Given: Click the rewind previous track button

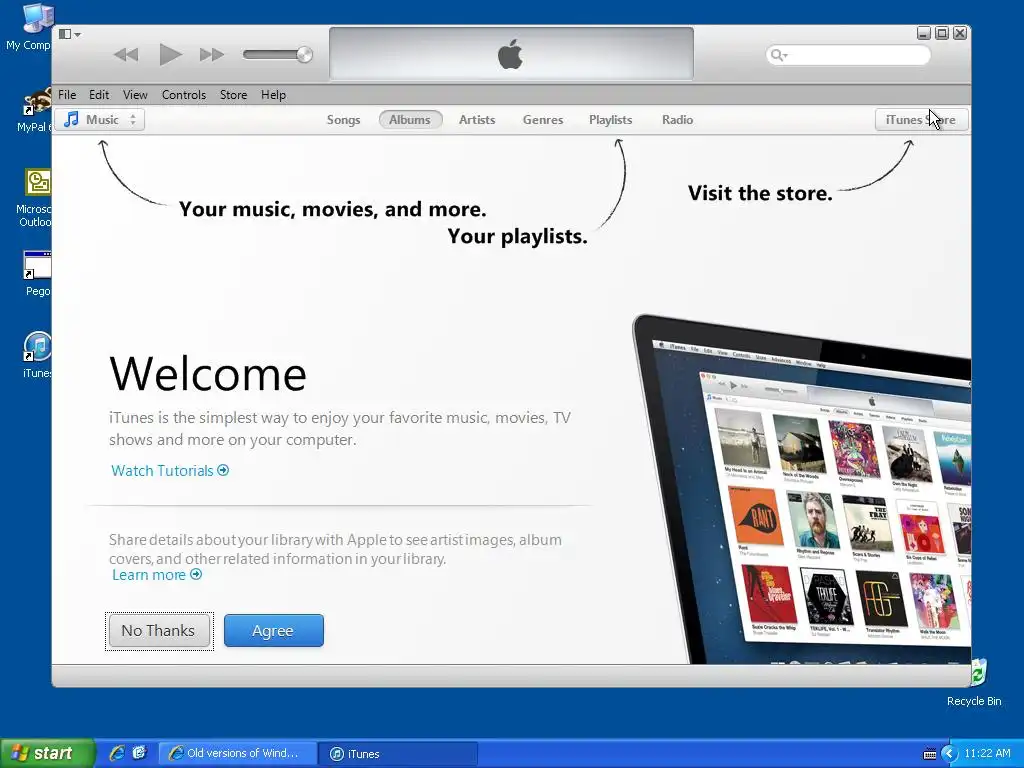Looking at the screenshot, I should pyautogui.click(x=126, y=55).
